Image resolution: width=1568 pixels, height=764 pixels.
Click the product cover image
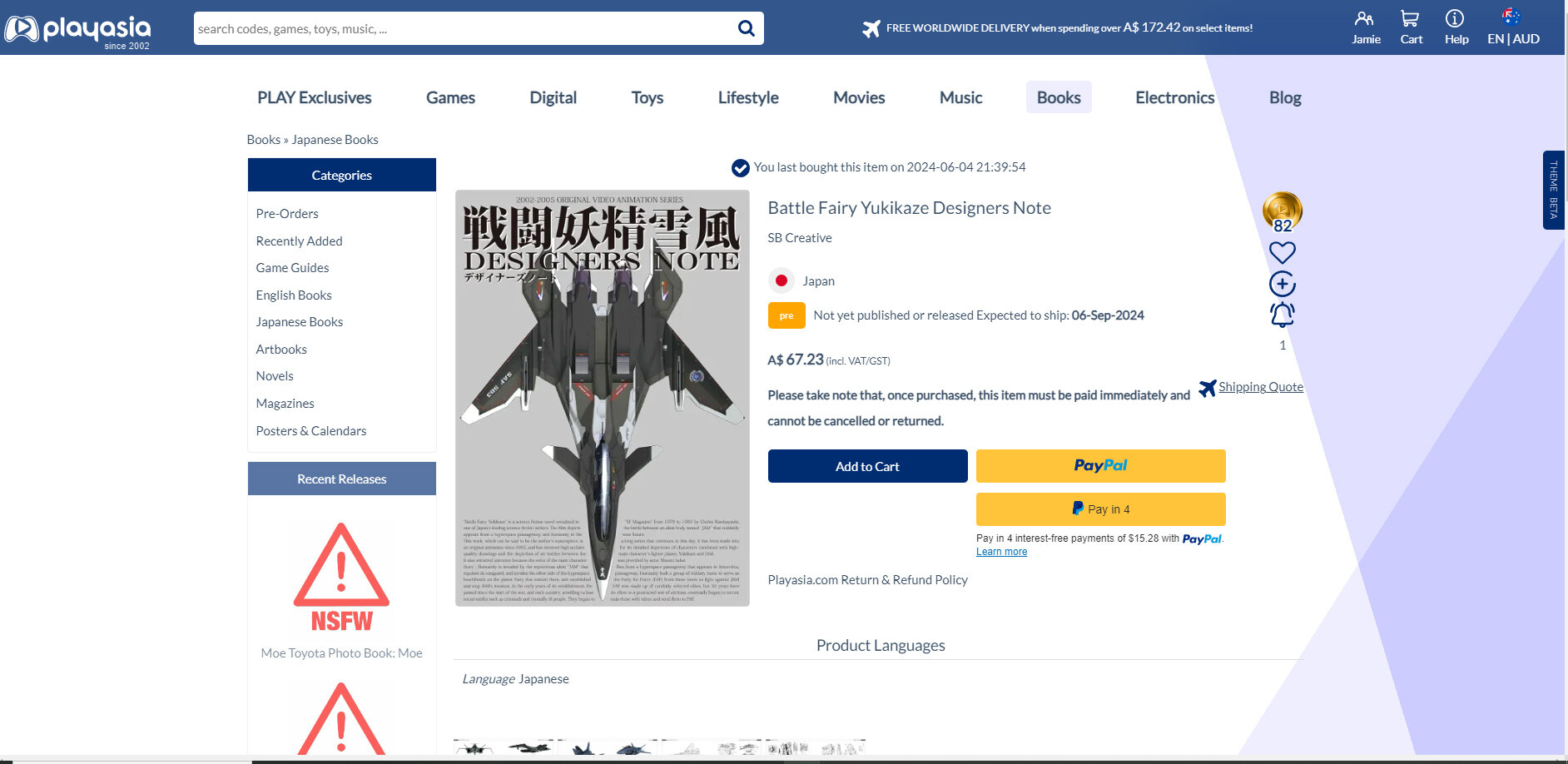pyautogui.click(x=603, y=398)
